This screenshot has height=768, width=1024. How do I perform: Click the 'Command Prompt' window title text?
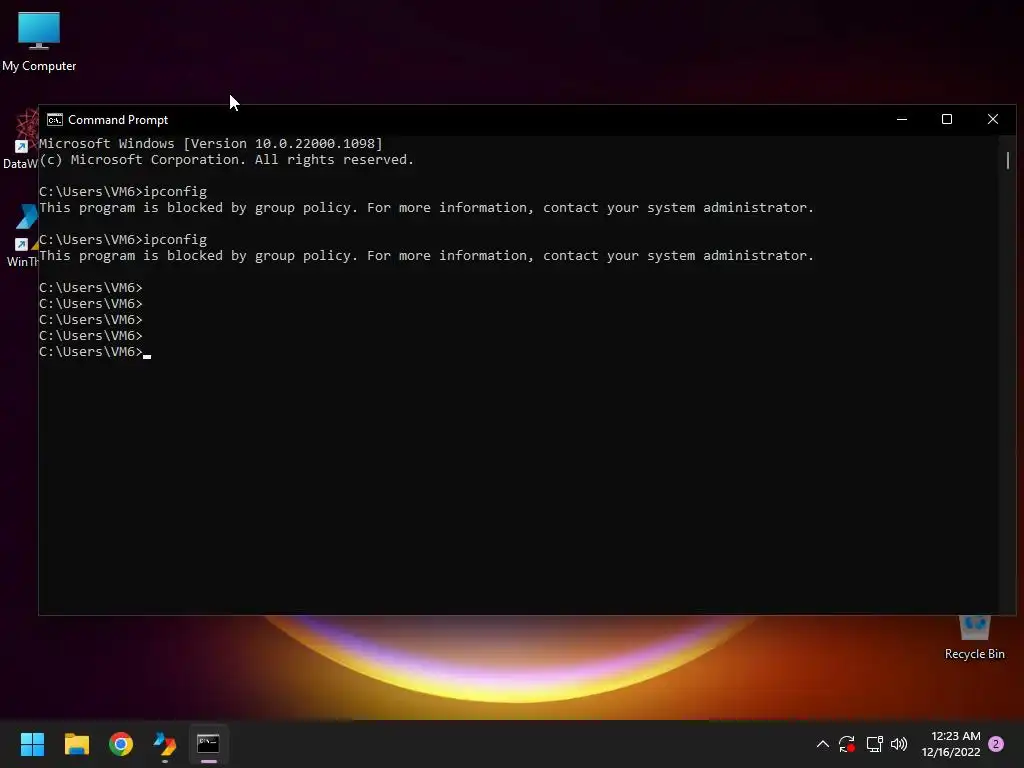(118, 120)
